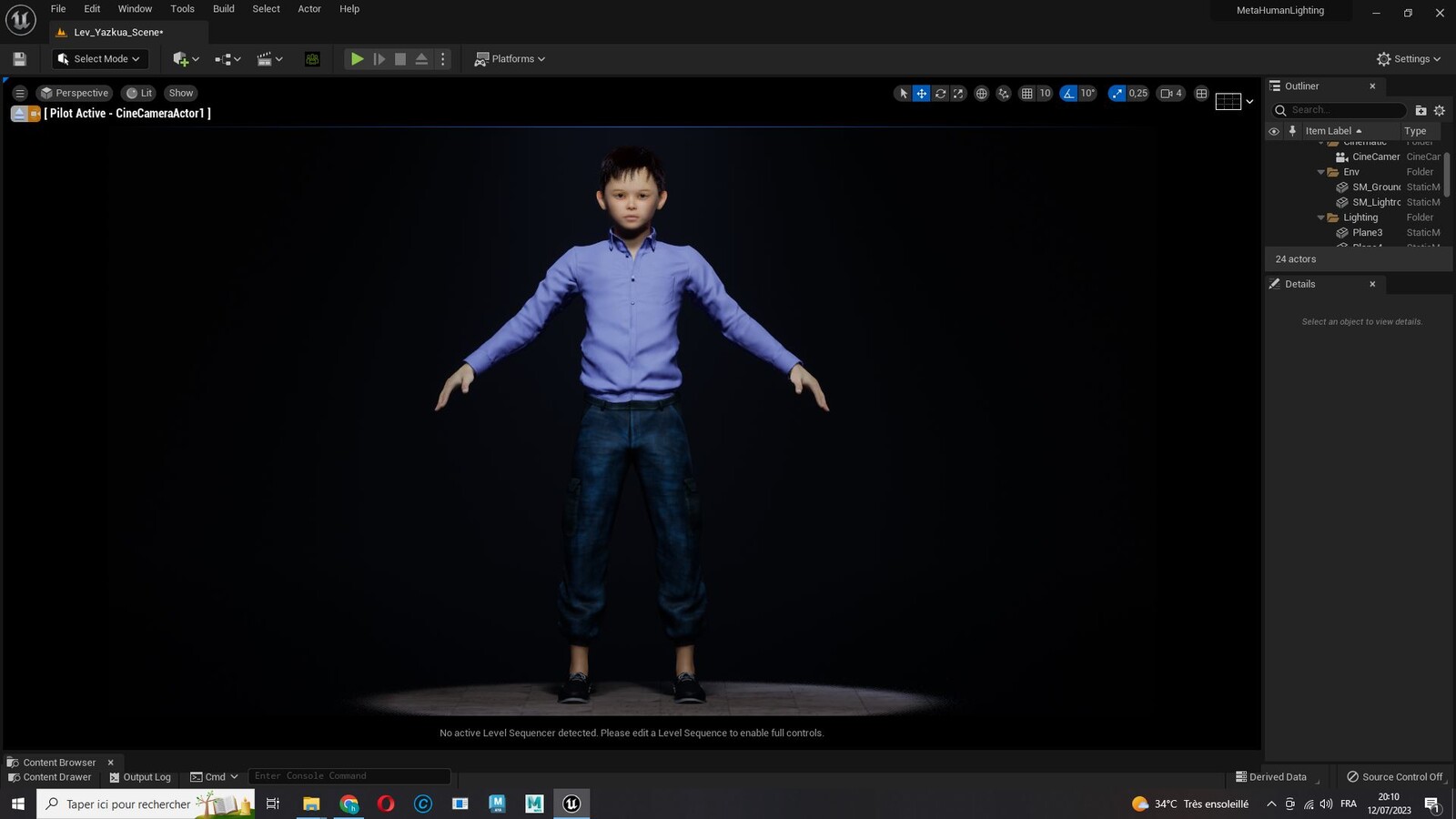The image size is (1456, 819).
Task: Open the viewport options hamburger menu
Action: pyautogui.click(x=19, y=93)
